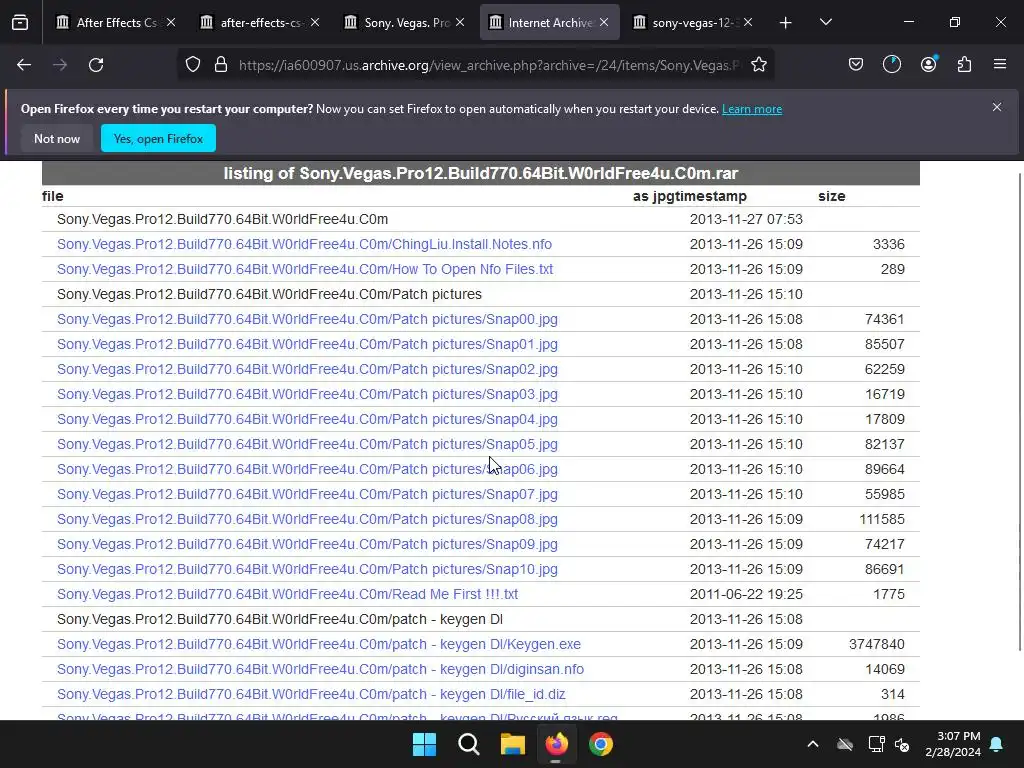Bookmark this page with the star
Viewport: 1024px width, 768px height.
[x=758, y=65]
